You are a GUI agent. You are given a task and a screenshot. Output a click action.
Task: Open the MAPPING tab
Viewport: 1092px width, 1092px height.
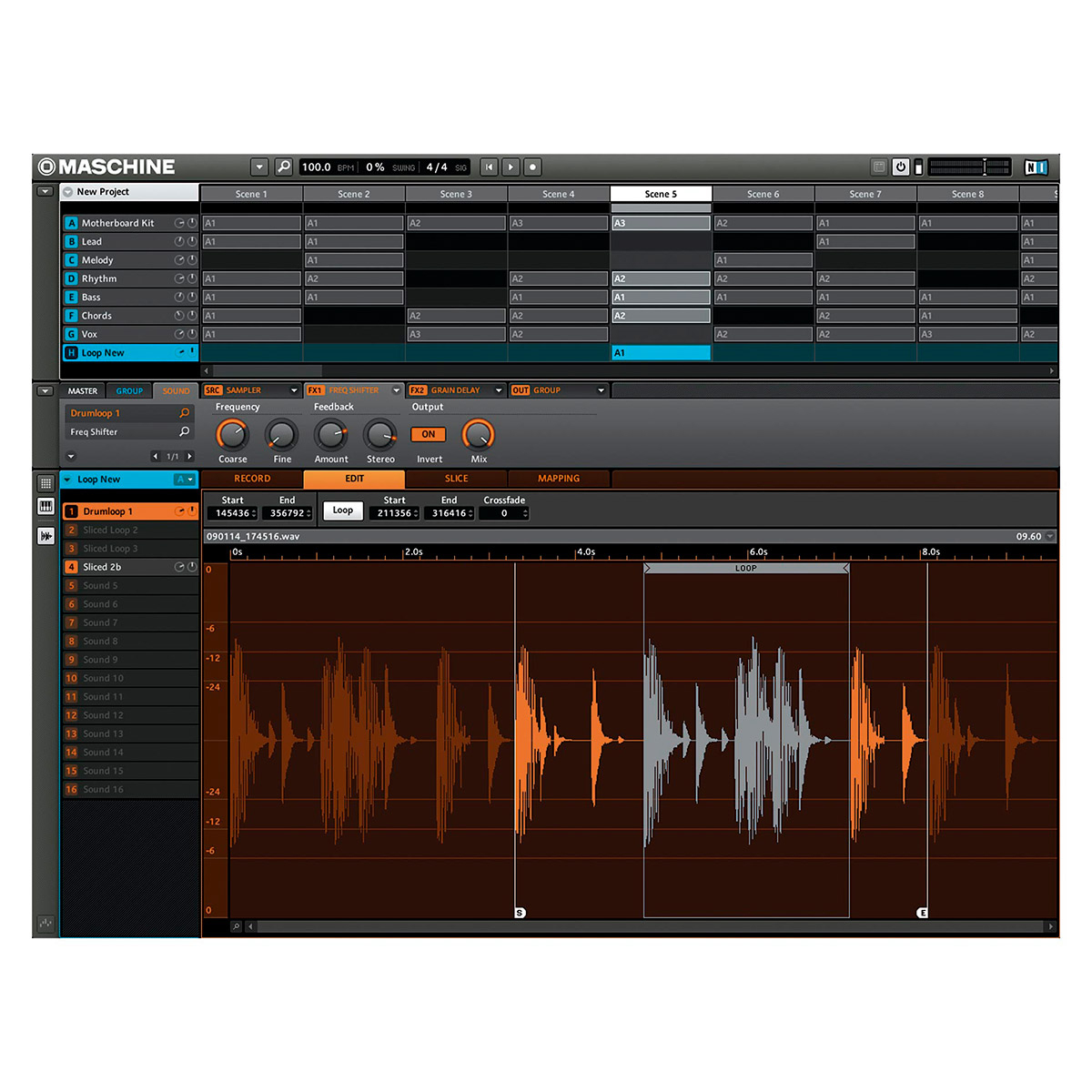tap(559, 479)
